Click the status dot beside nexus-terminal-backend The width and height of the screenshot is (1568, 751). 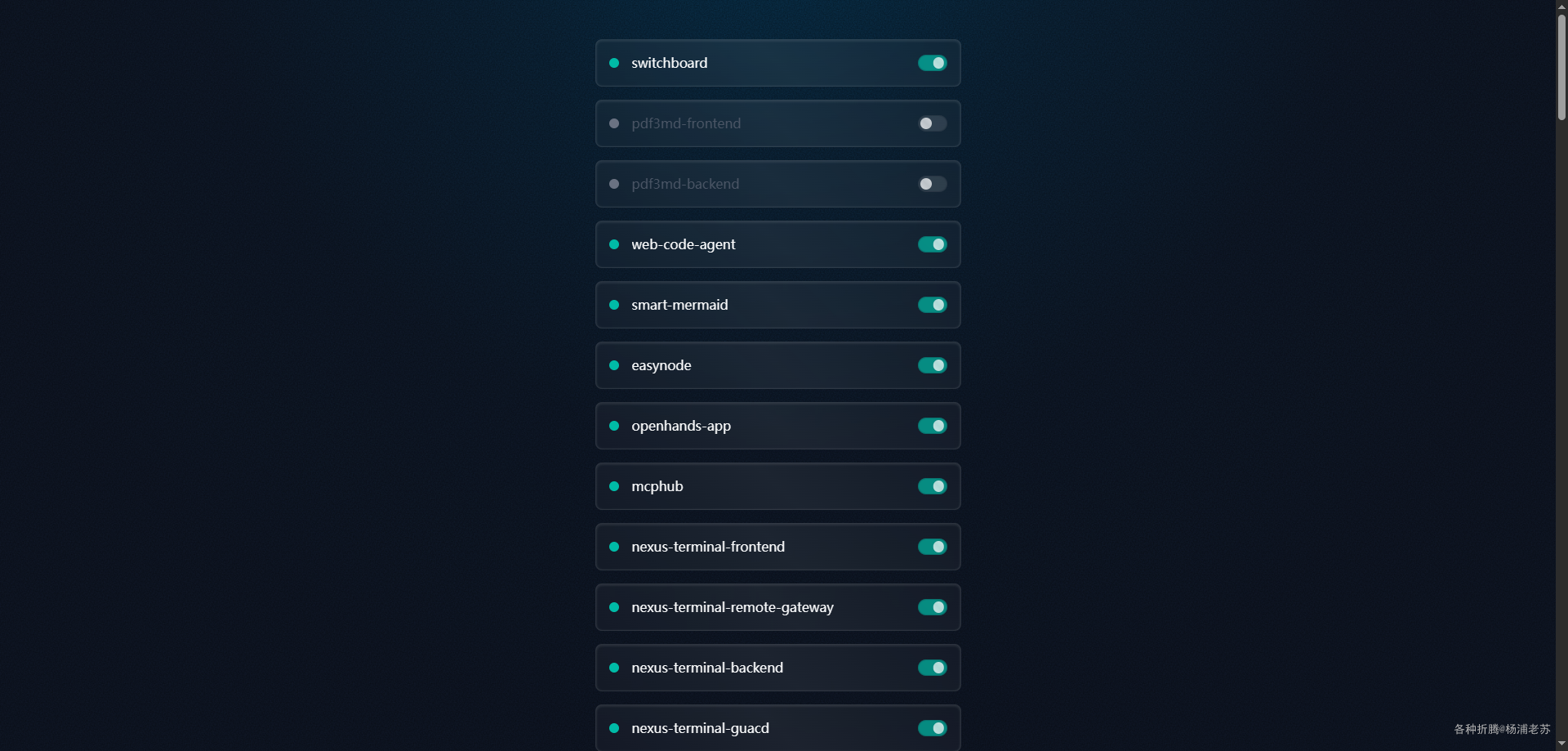click(x=614, y=668)
